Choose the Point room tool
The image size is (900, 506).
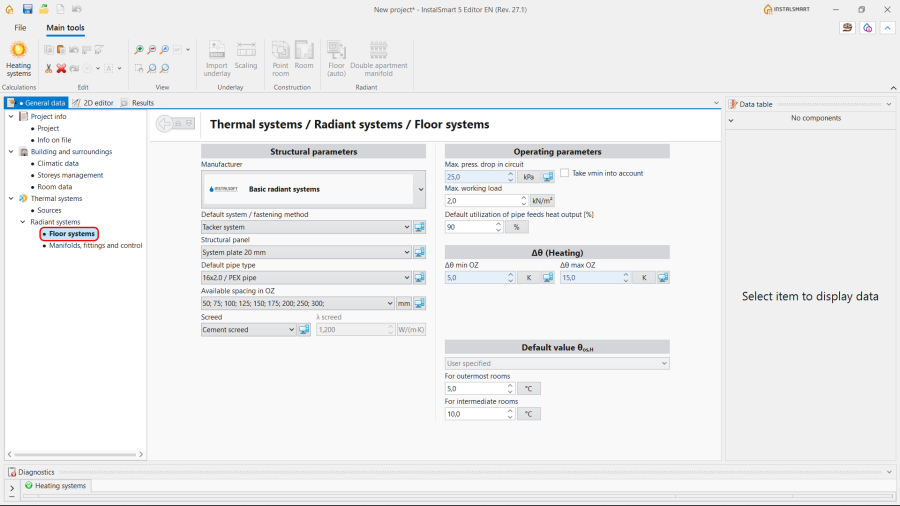(281, 59)
